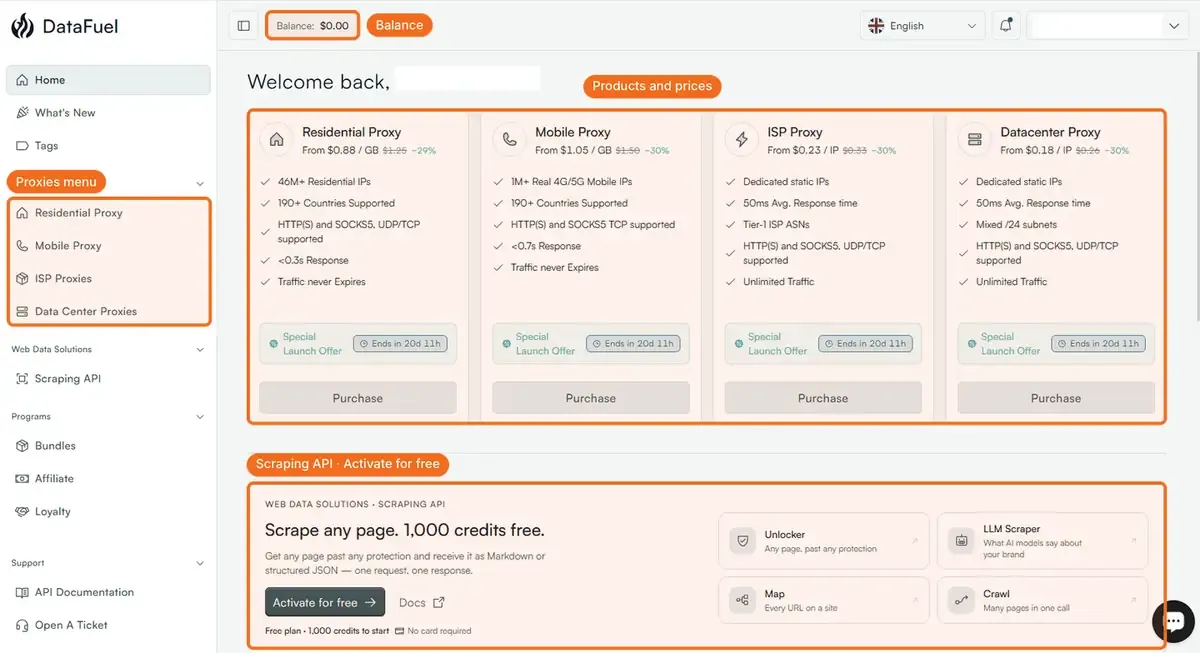Open Loyalty program page
Image resolution: width=1200 pixels, height=653 pixels.
[x=108, y=512]
